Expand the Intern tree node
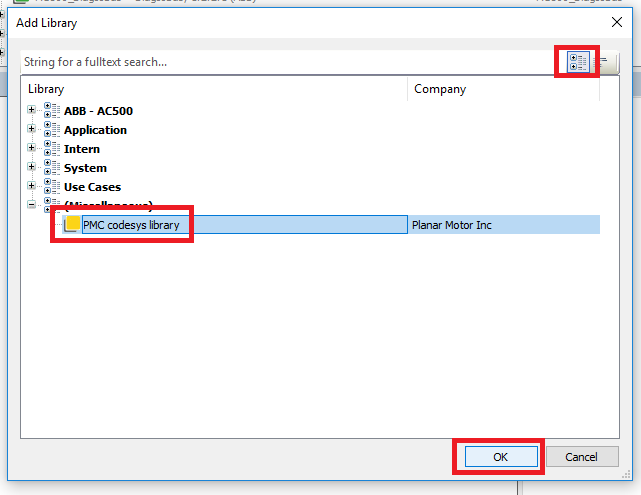This screenshot has width=641, height=495. coord(32,148)
